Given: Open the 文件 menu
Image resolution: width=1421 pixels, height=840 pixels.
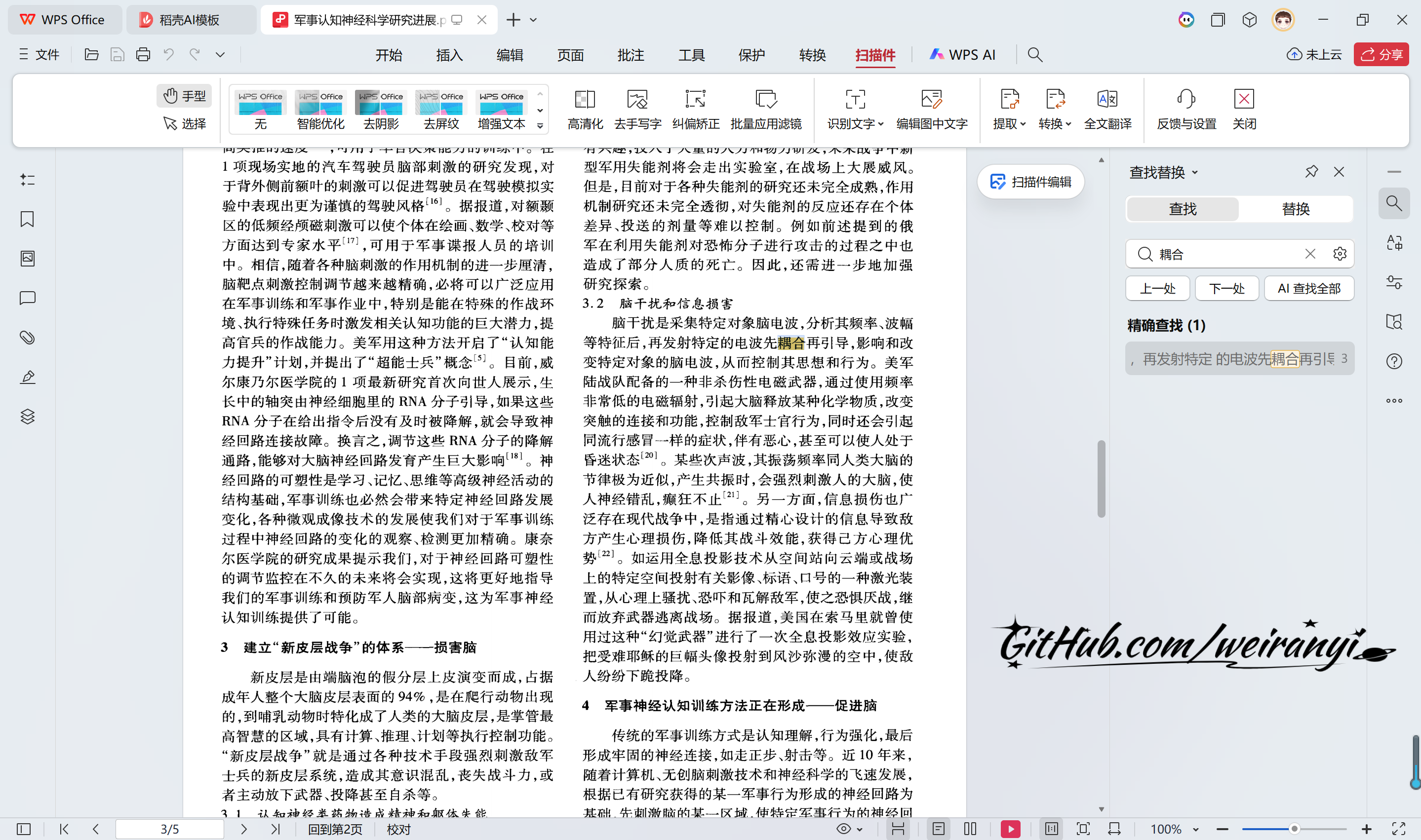Looking at the screenshot, I should [39, 54].
